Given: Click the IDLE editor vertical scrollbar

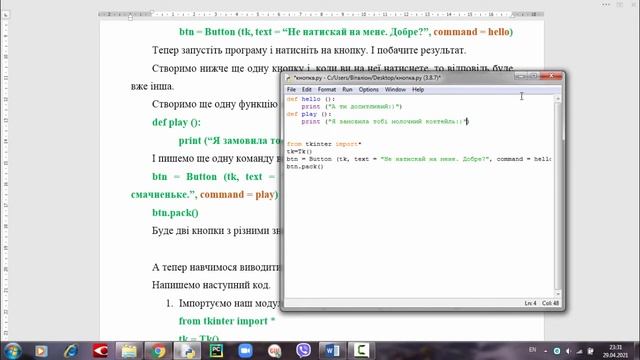Looking at the screenshot, I should pos(558,196).
